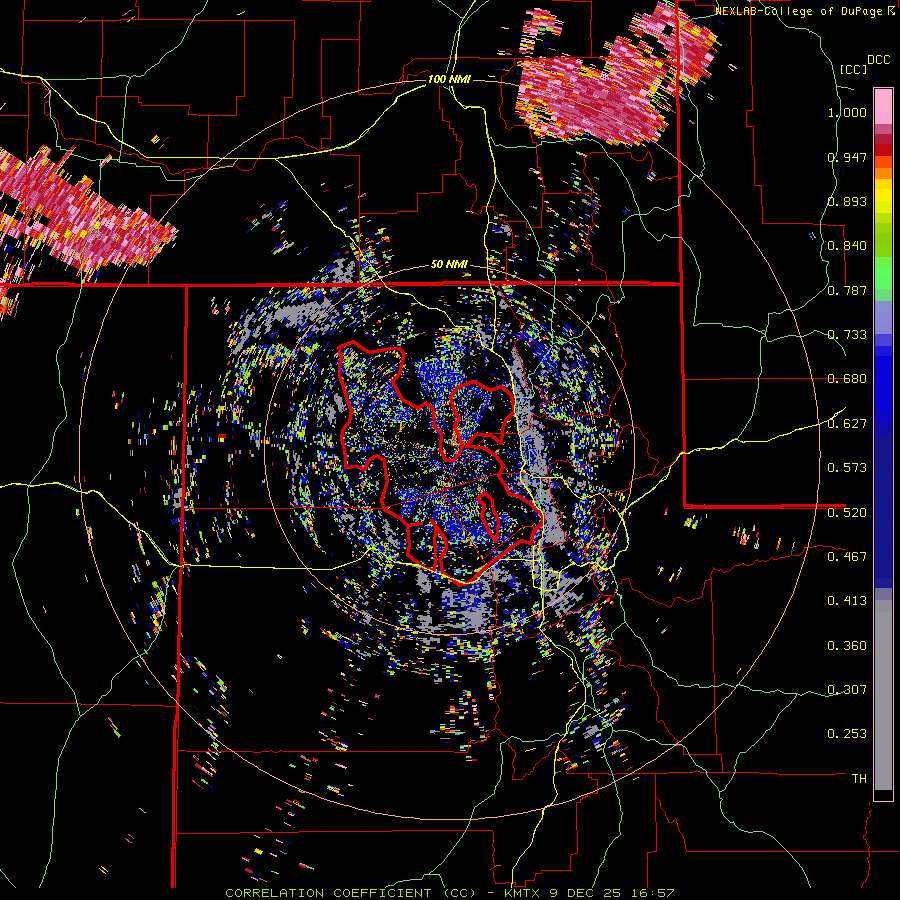
Task: Pick the light pink band atop the color scale
Action: [883, 106]
